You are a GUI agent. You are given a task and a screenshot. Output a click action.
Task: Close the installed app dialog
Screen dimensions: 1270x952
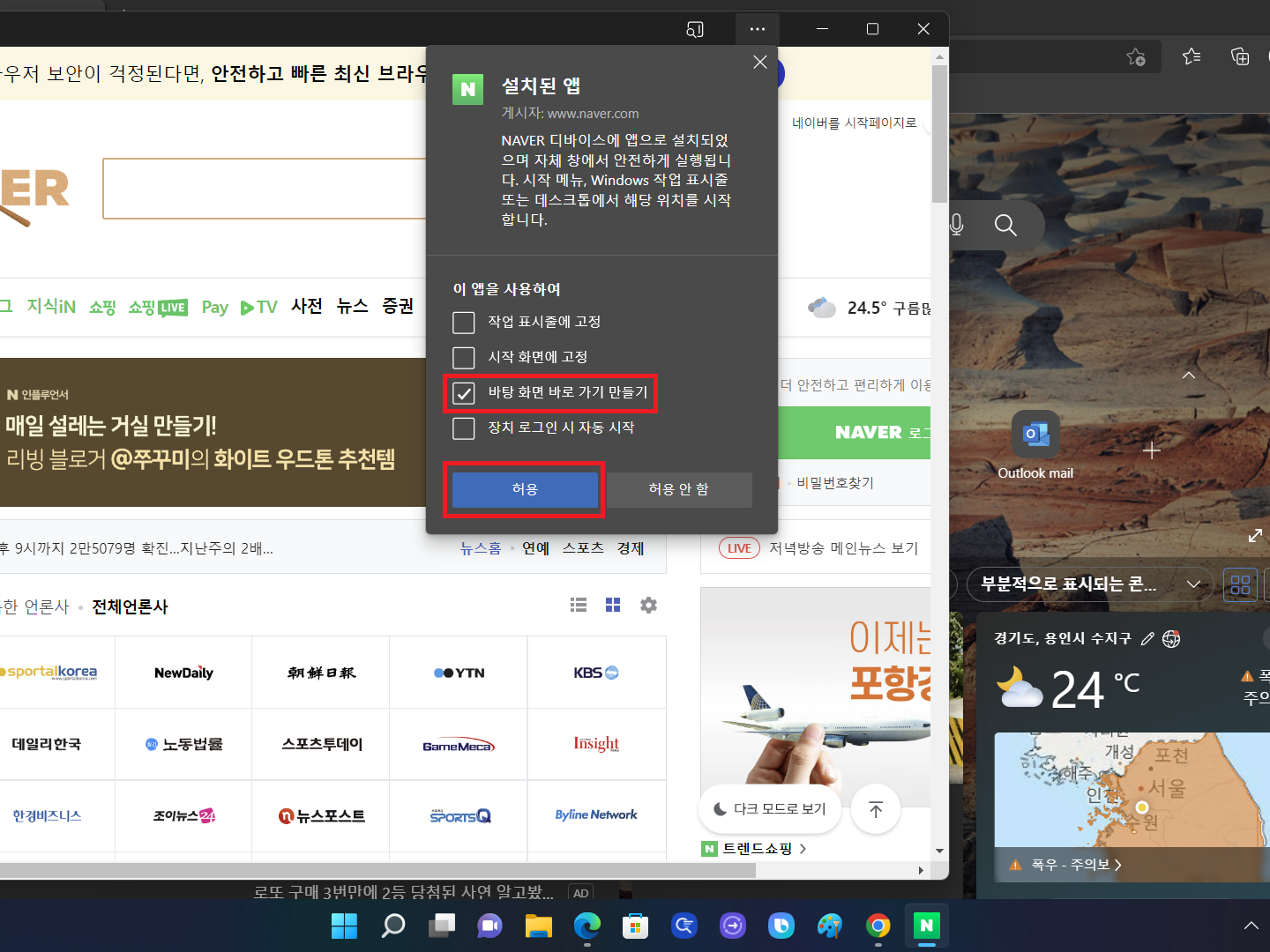coord(760,63)
